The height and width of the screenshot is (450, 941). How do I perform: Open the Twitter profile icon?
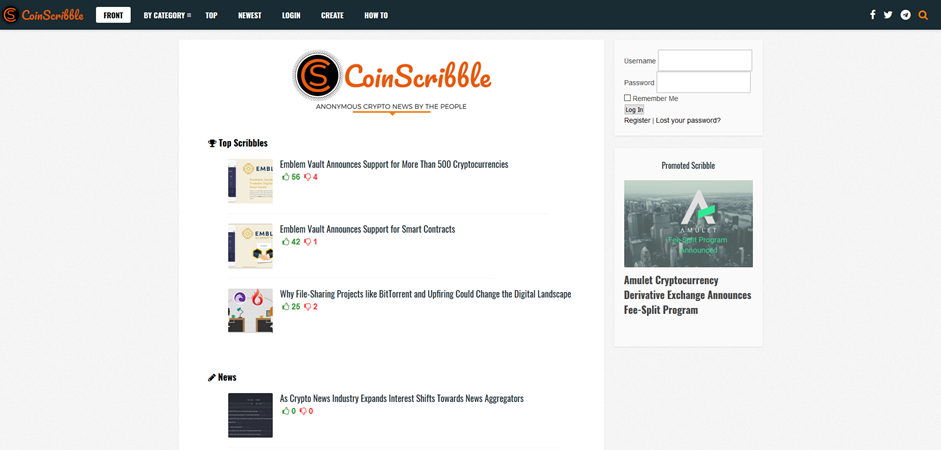click(x=888, y=15)
